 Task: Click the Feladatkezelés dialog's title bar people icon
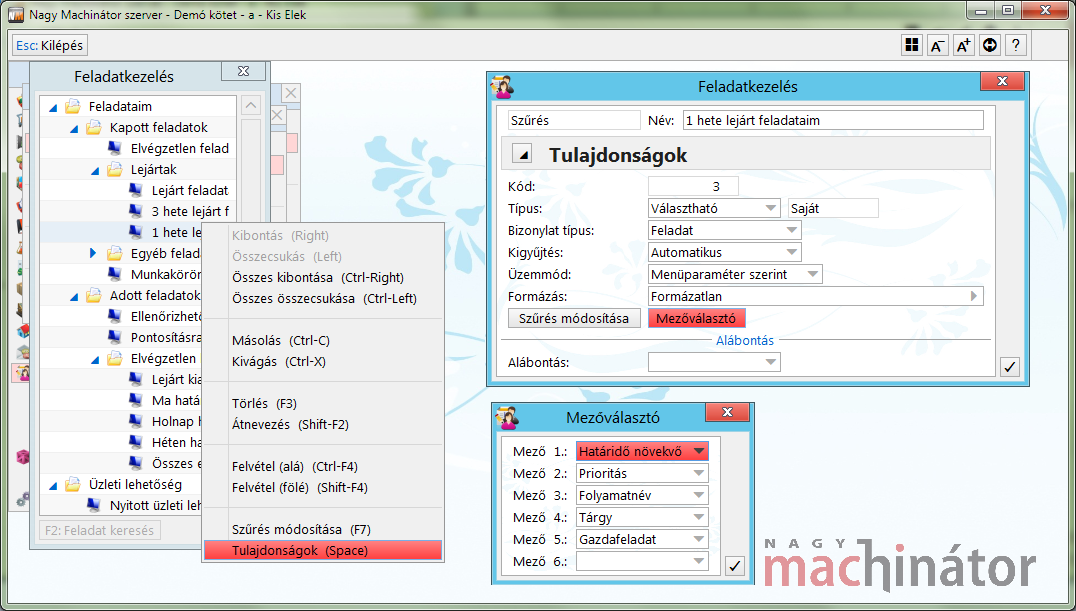click(502, 87)
